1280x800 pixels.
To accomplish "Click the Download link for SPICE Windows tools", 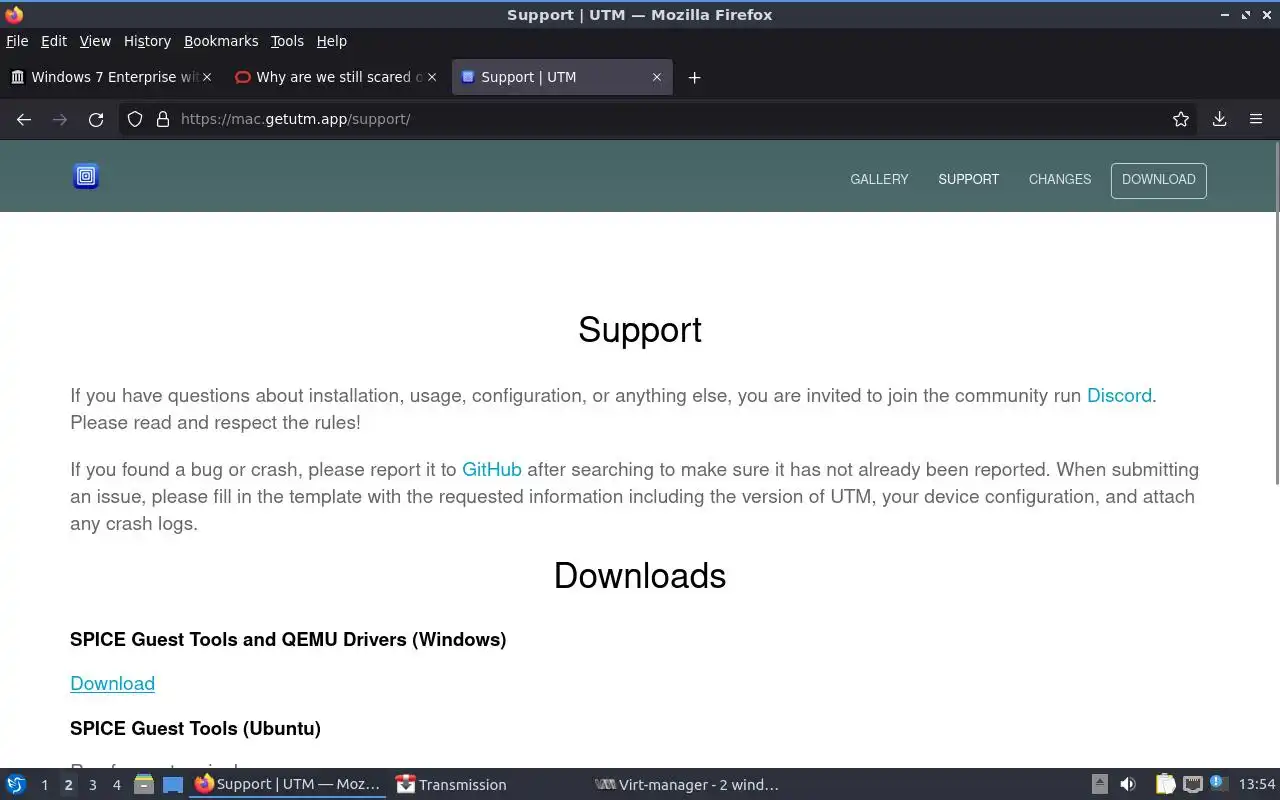I will [112, 684].
